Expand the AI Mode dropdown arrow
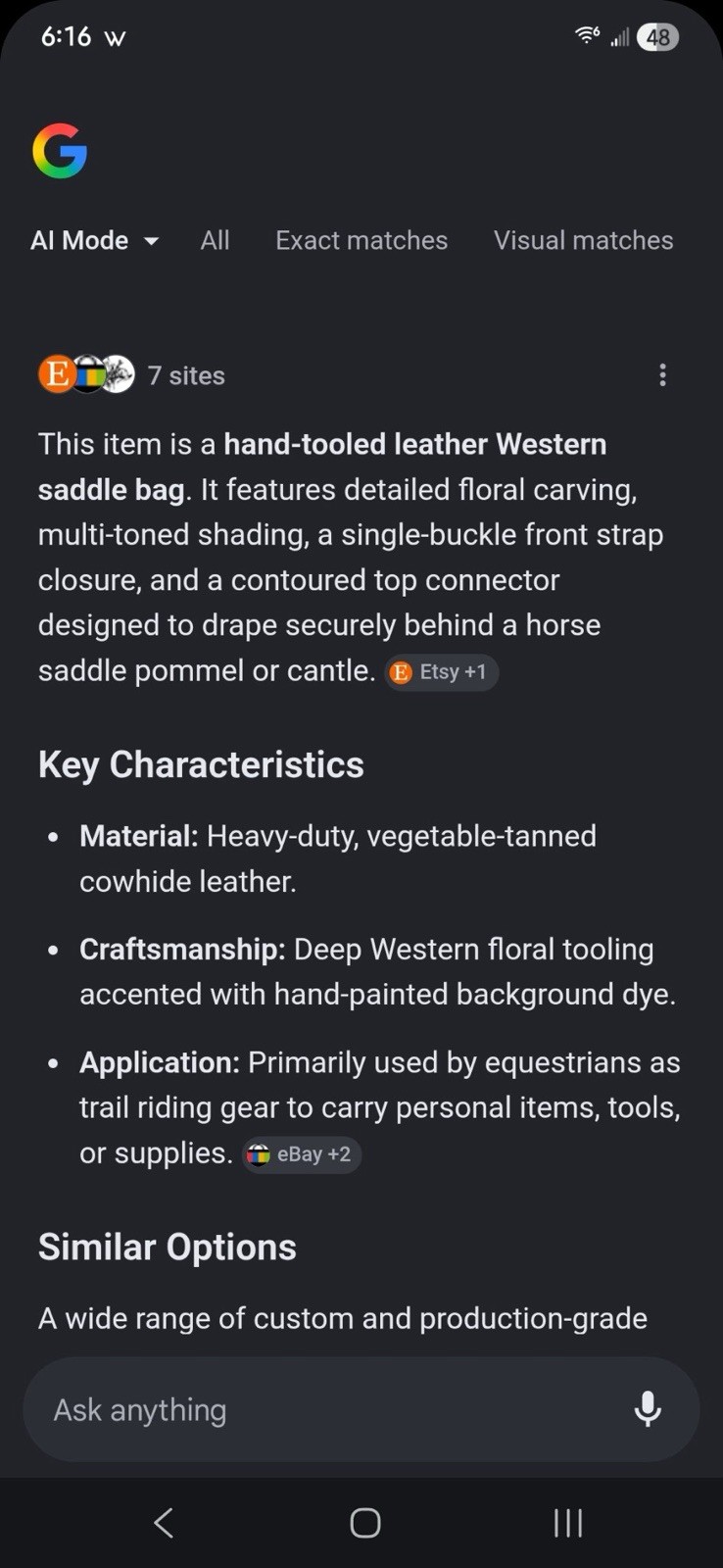723x1568 pixels. coord(151,241)
